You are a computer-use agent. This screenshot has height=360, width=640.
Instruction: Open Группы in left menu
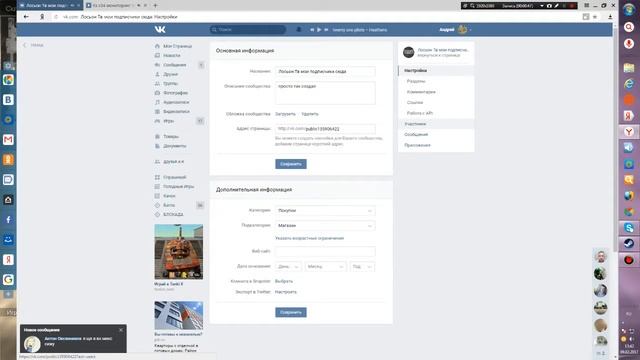tap(170, 84)
